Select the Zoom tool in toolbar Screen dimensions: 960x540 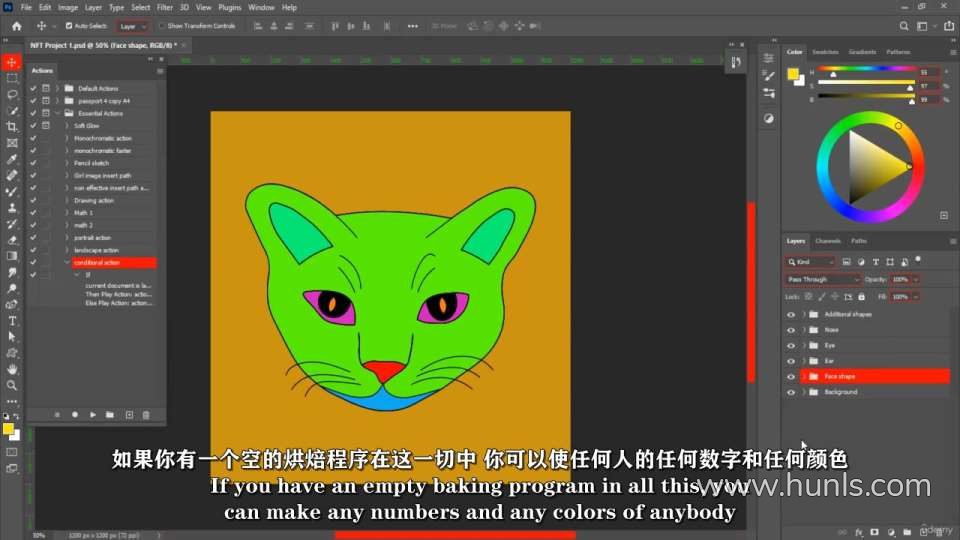click(x=12, y=385)
